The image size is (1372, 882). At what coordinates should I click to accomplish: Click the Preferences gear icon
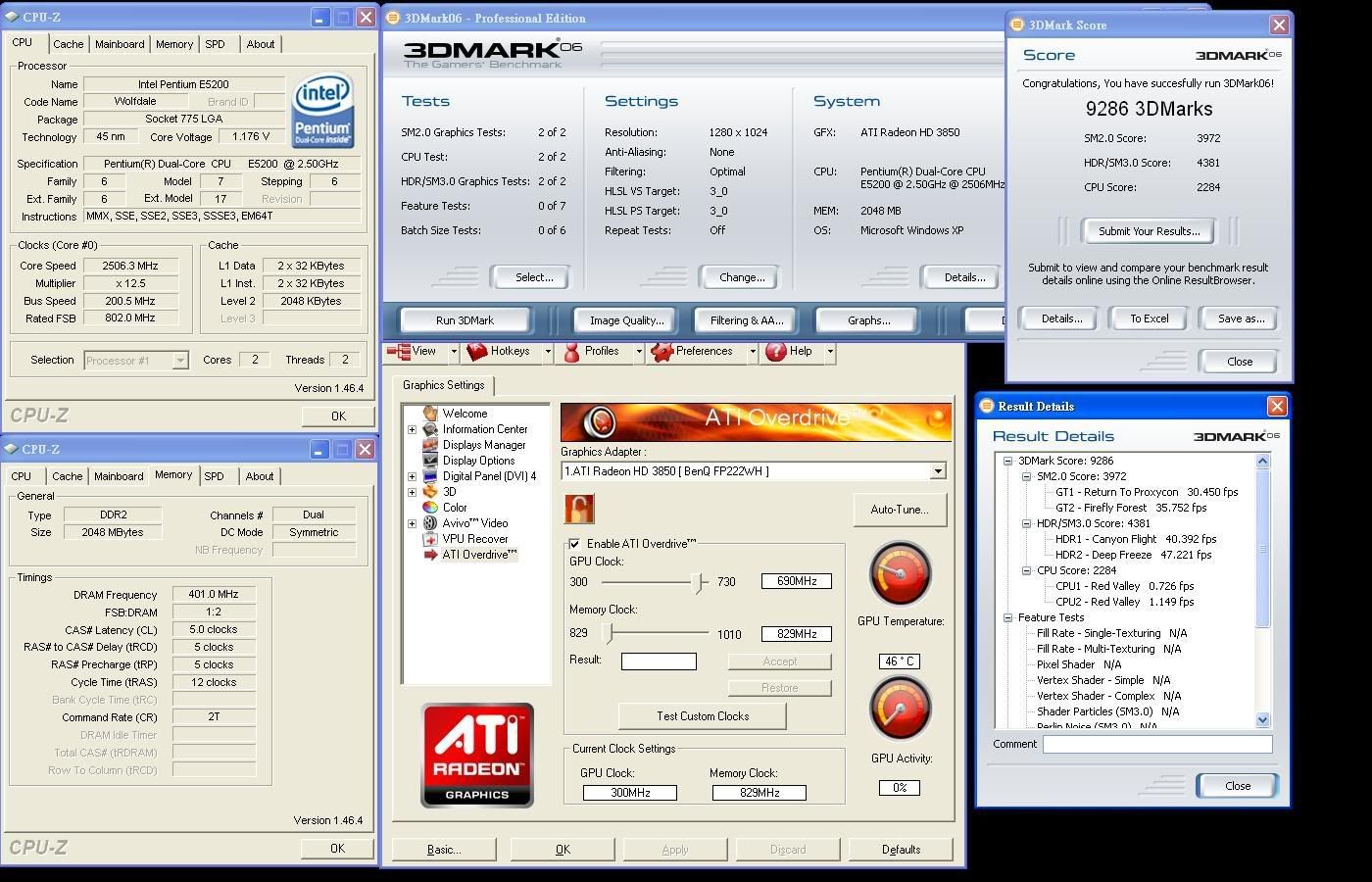coord(661,351)
